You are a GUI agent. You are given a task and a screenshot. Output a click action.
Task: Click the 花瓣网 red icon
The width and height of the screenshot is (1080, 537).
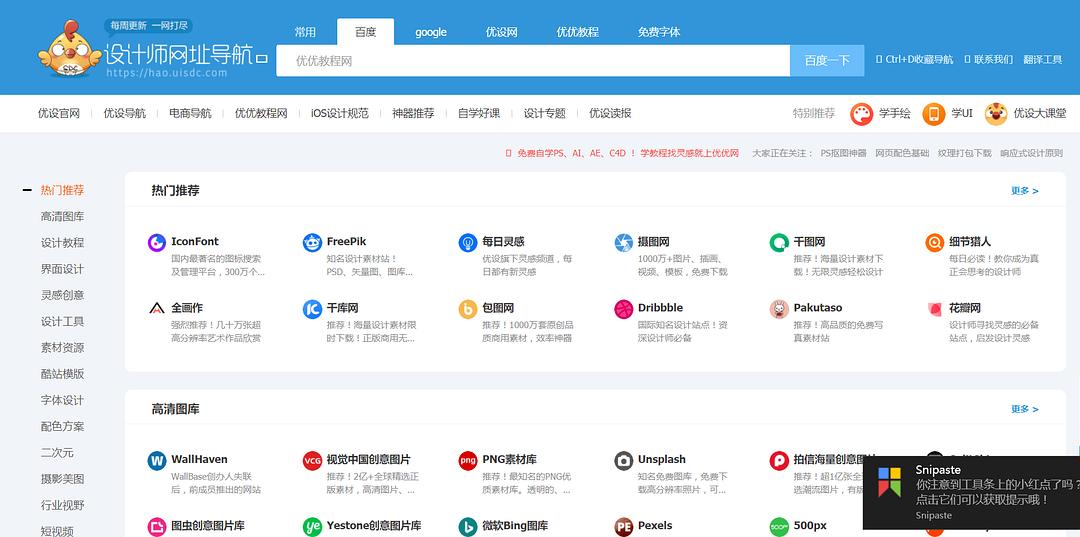point(935,308)
